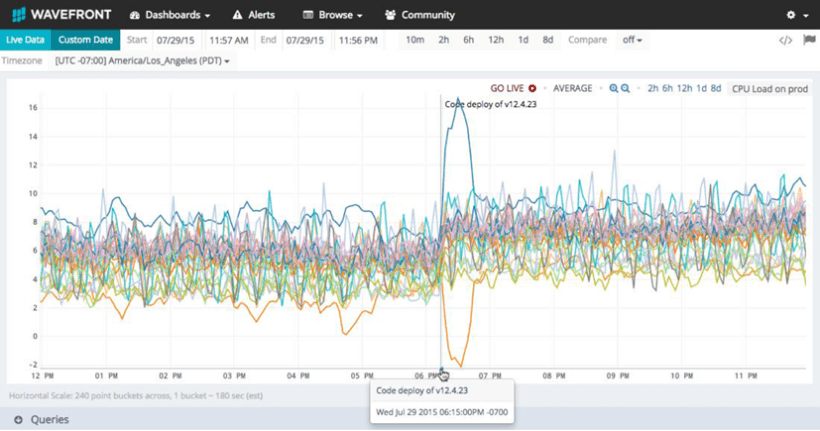This screenshot has width=820, height=431.
Task: Expand Queries with the plus icon
Action: pos(18,420)
